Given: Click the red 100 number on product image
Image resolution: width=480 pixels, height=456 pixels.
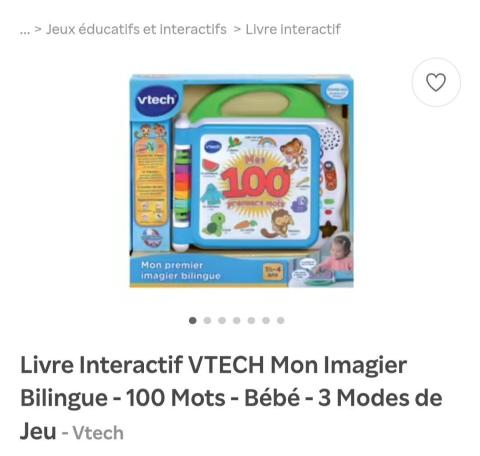Looking at the screenshot, I should pyautogui.click(x=255, y=182).
